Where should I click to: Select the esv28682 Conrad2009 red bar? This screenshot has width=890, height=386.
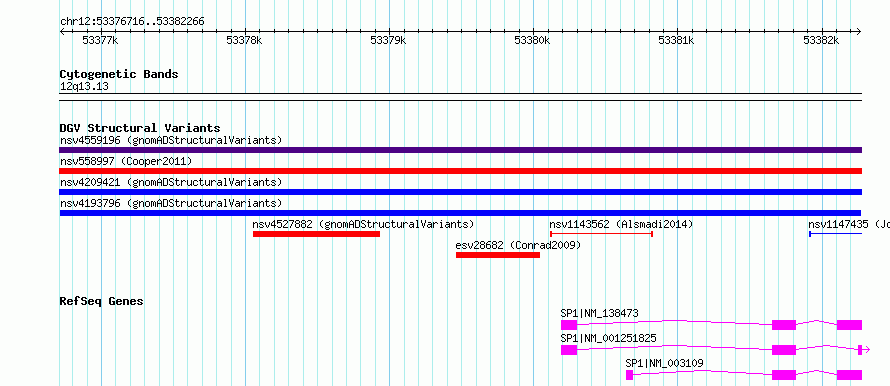(498, 255)
